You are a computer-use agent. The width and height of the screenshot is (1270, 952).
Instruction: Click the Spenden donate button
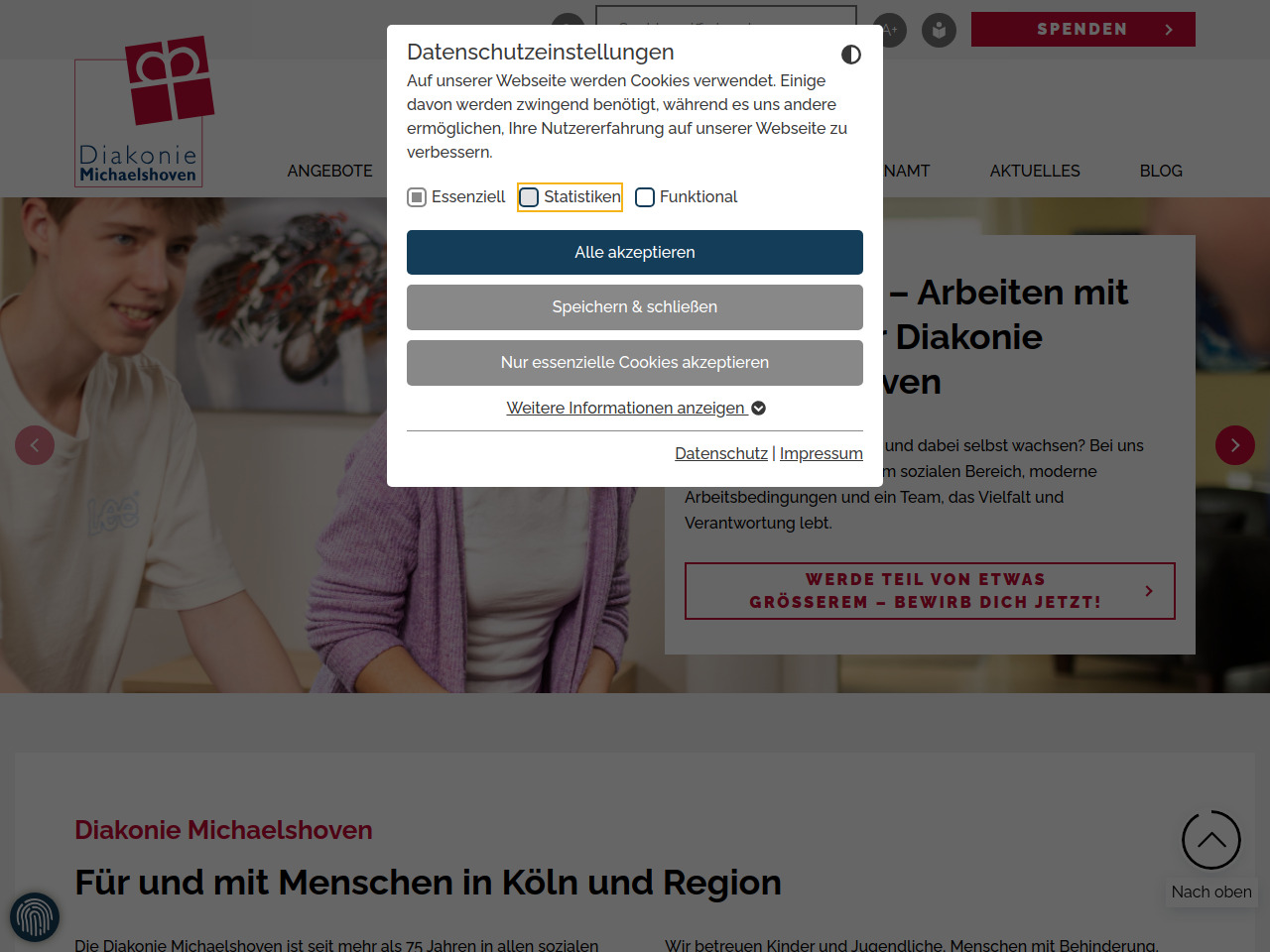click(1082, 30)
